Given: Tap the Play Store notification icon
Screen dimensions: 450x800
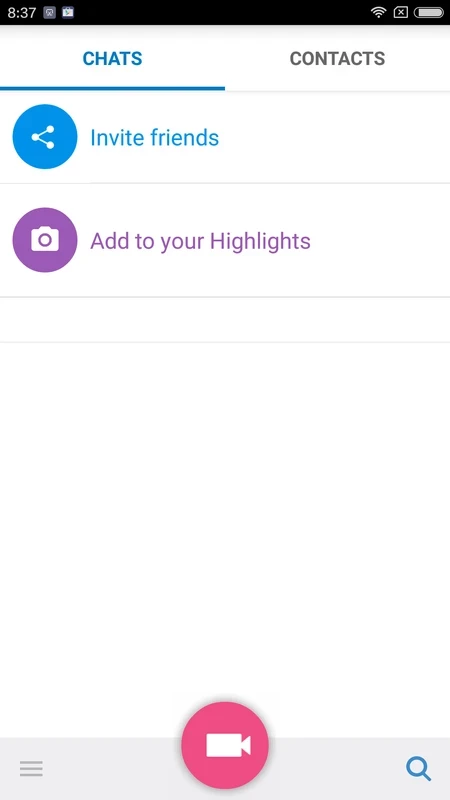Looking at the screenshot, I should [x=68, y=12].
